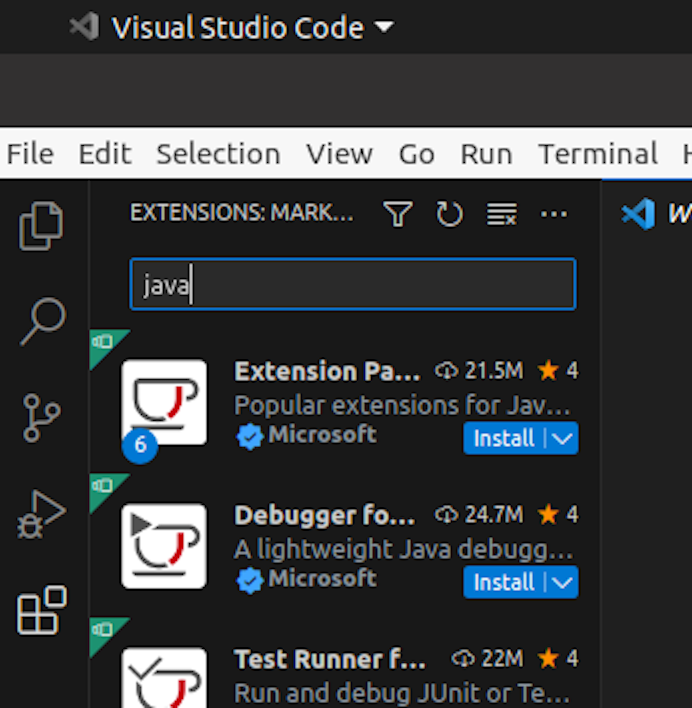Click the Filter Extensions funnel icon

398,214
